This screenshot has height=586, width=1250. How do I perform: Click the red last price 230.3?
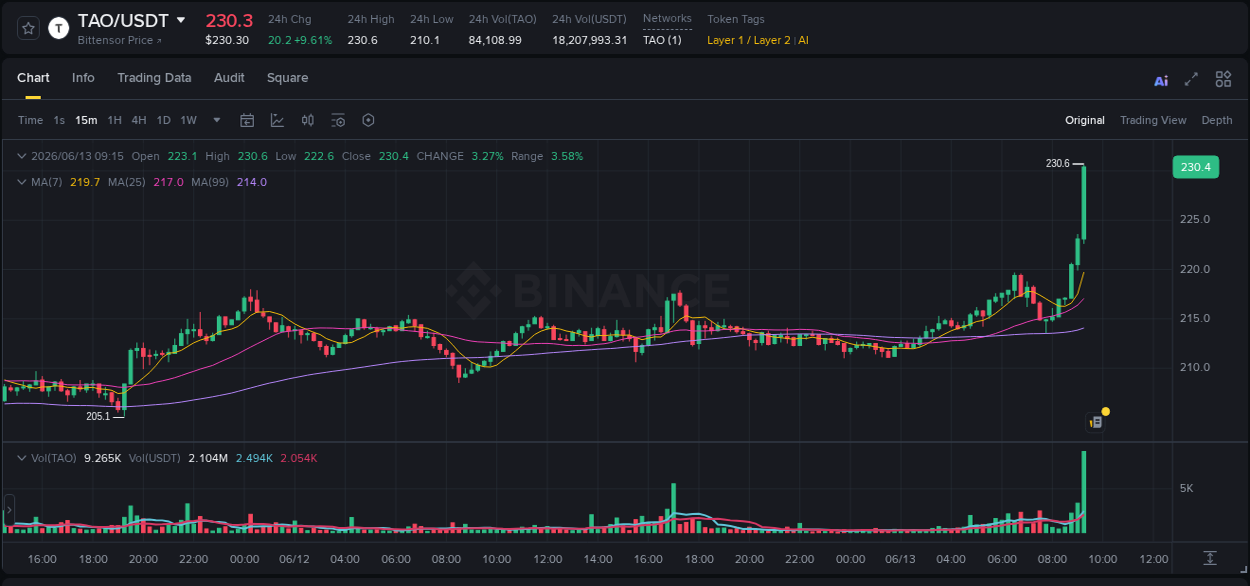(x=229, y=20)
